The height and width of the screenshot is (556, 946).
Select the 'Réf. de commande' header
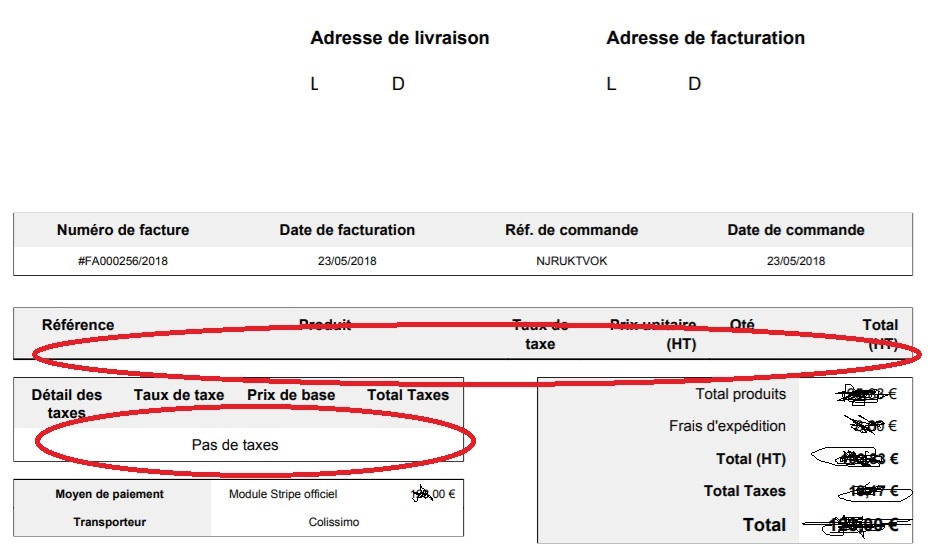(x=571, y=230)
